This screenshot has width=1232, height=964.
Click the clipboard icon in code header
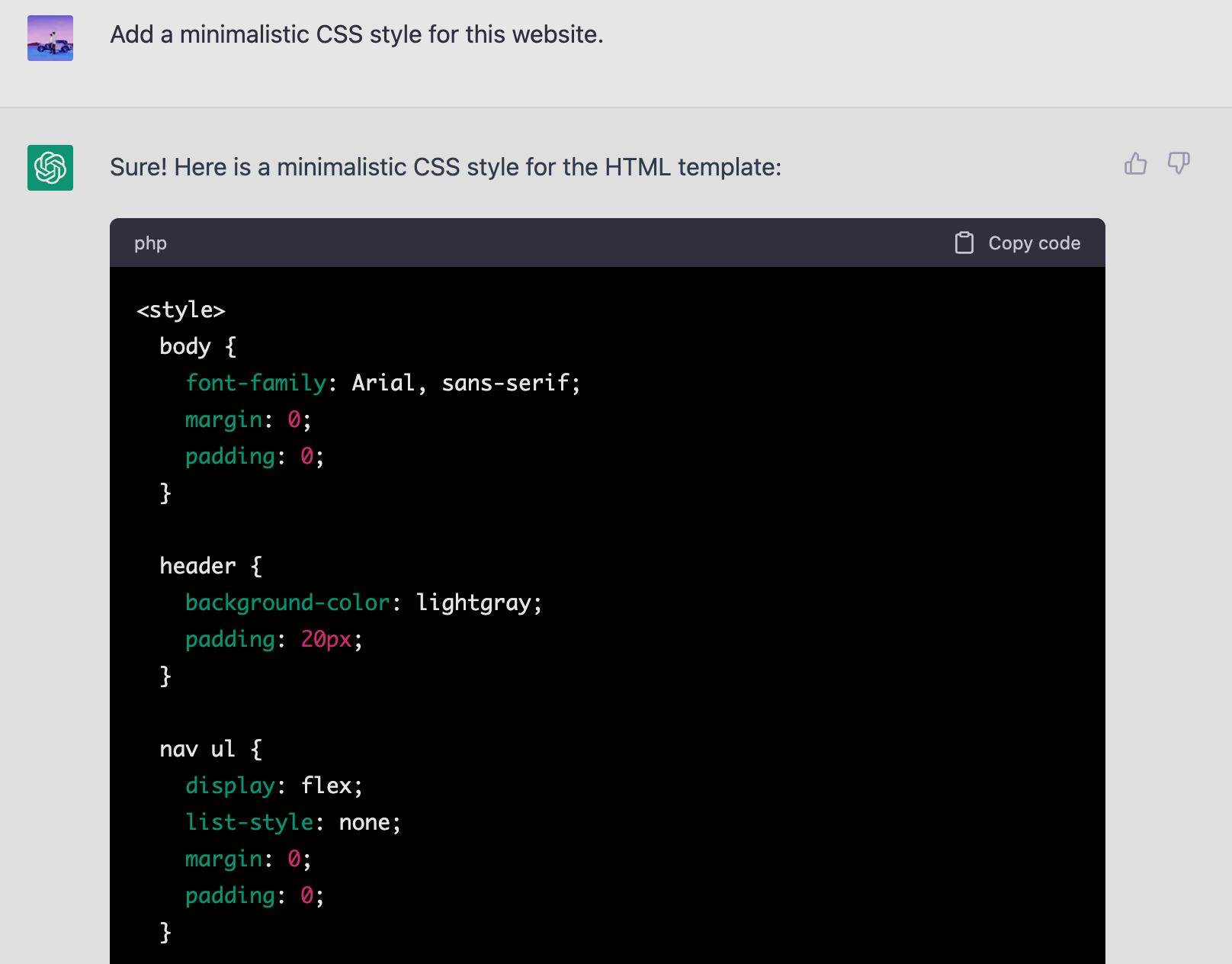(964, 243)
